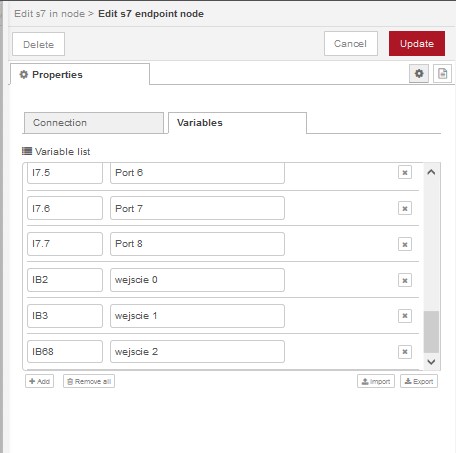Image resolution: width=456 pixels, height=453 pixels.
Task: Add a new variable to list
Action: [39, 381]
